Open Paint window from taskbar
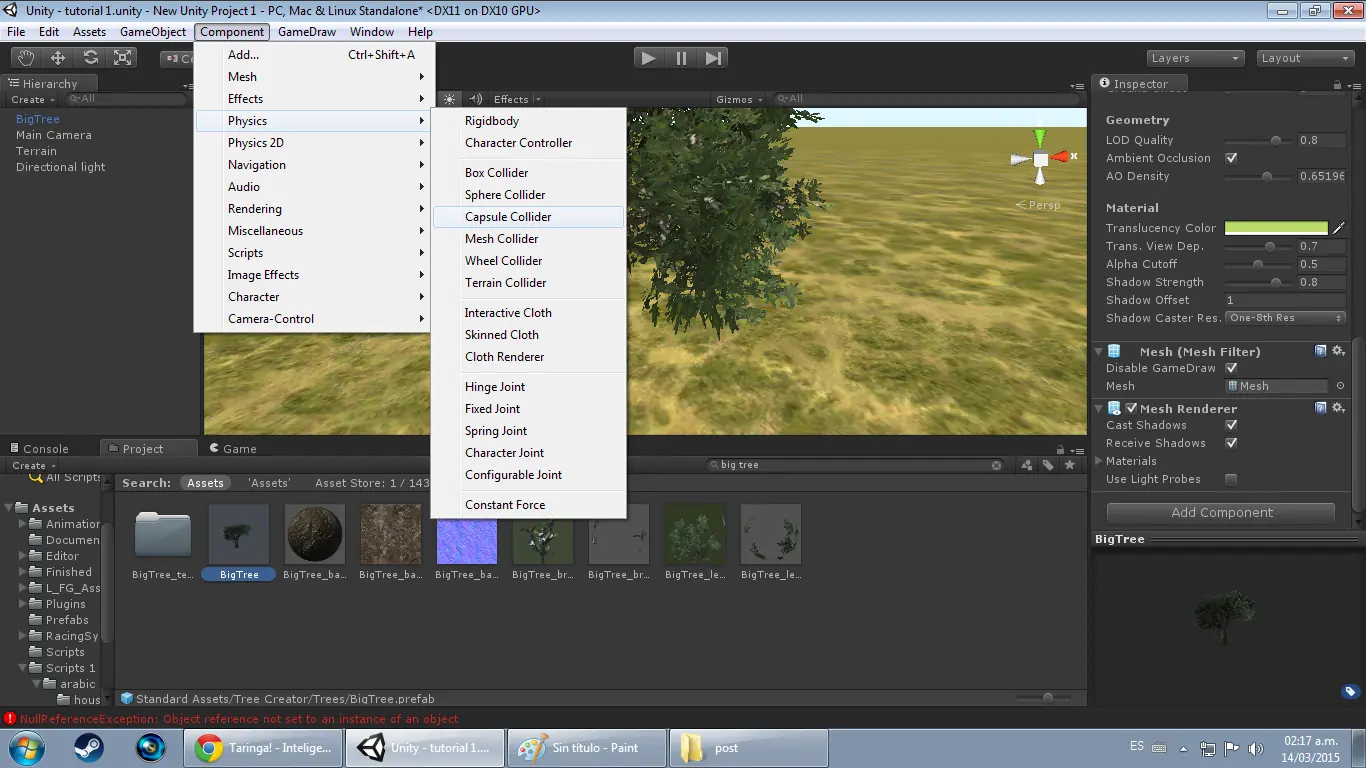 pos(587,748)
